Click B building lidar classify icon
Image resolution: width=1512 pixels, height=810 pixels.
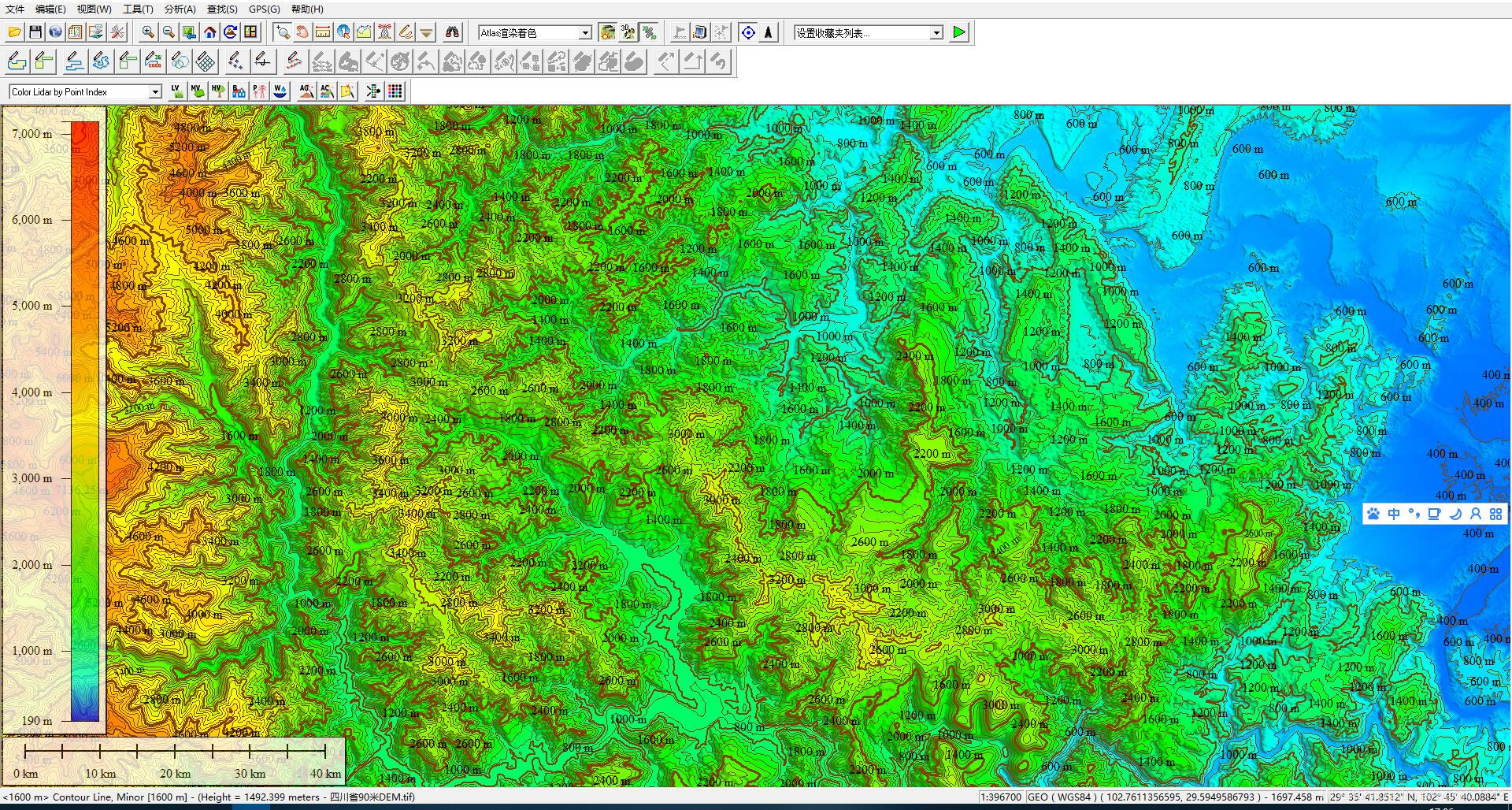tap(239, 91)
